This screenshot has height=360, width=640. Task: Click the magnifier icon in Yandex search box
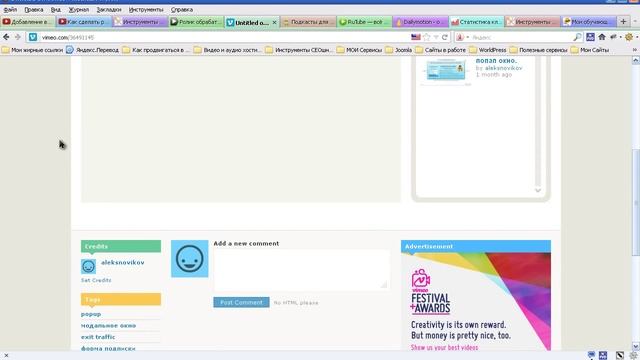tap(577, 37)
